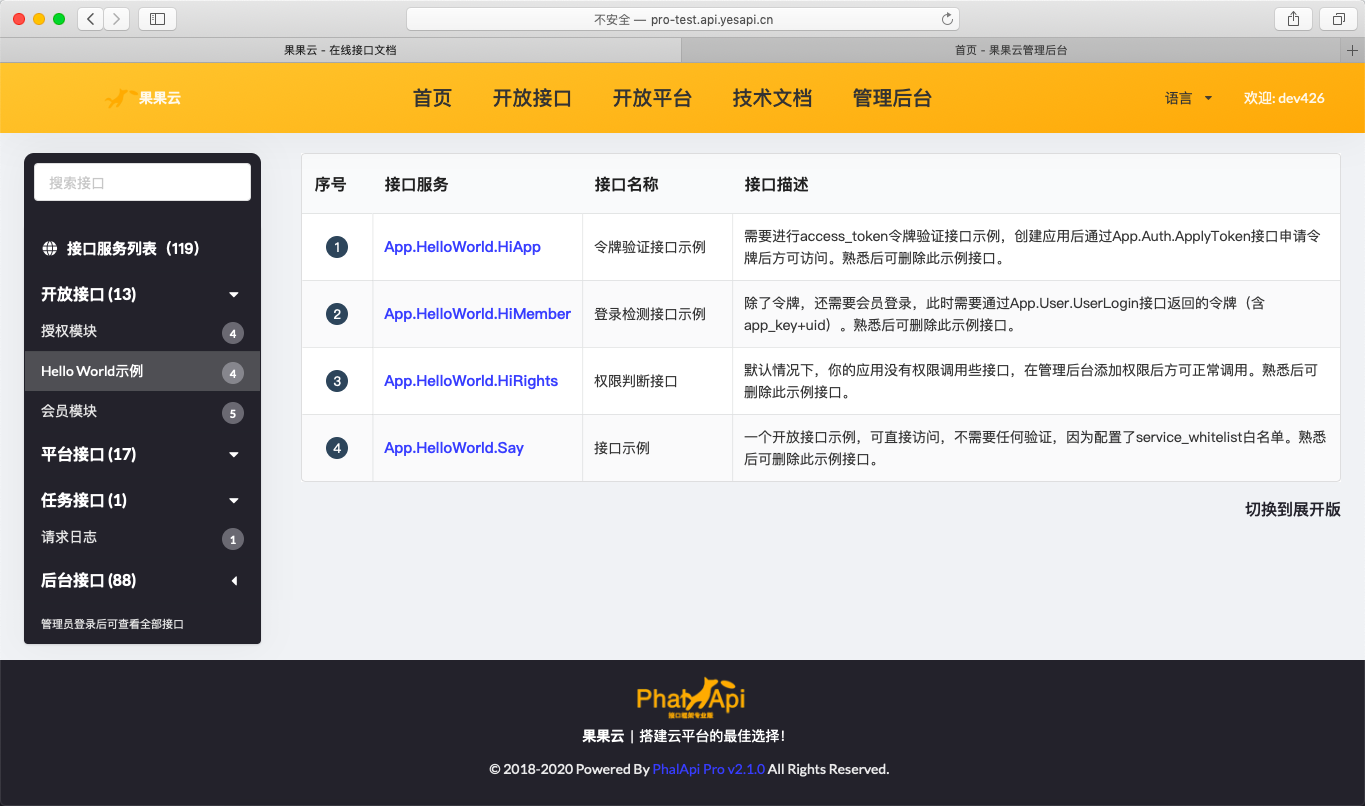Toggle the Safari sidebar button
This screenshot has height=806, width=1365.
tap(157, 18)
